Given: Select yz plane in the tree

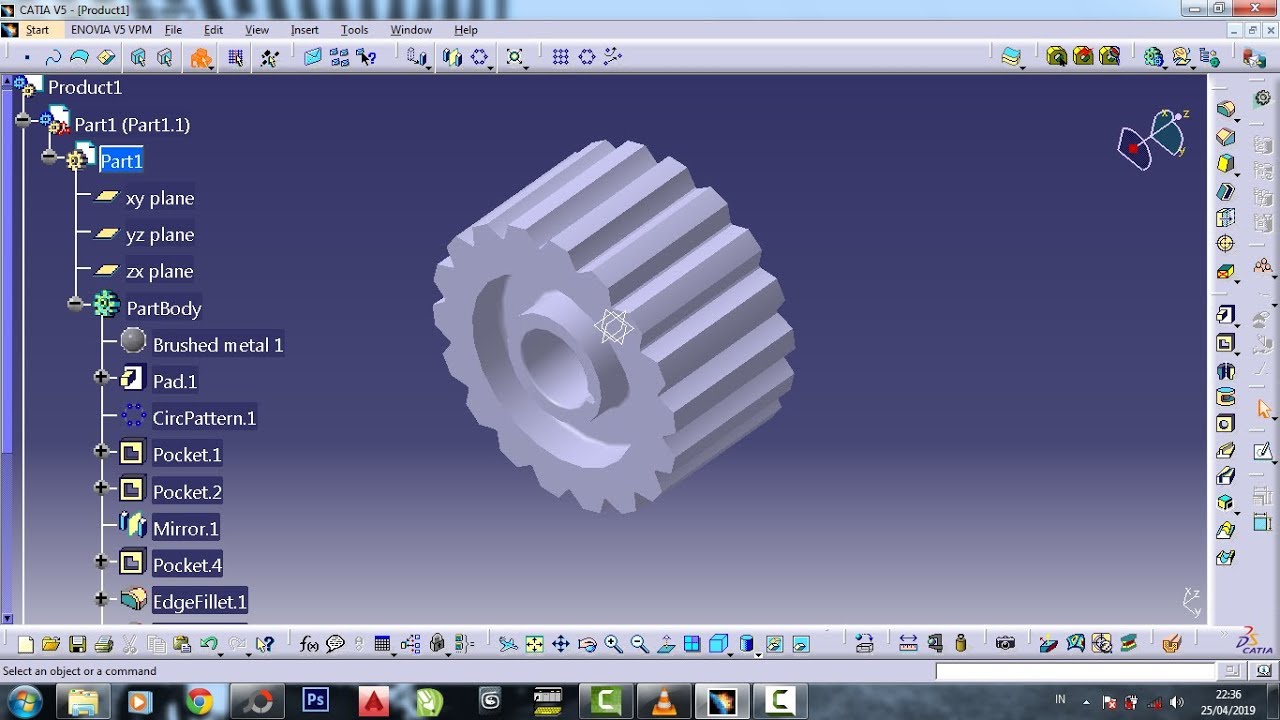Looking at the screenshot, I should point(160,235).
